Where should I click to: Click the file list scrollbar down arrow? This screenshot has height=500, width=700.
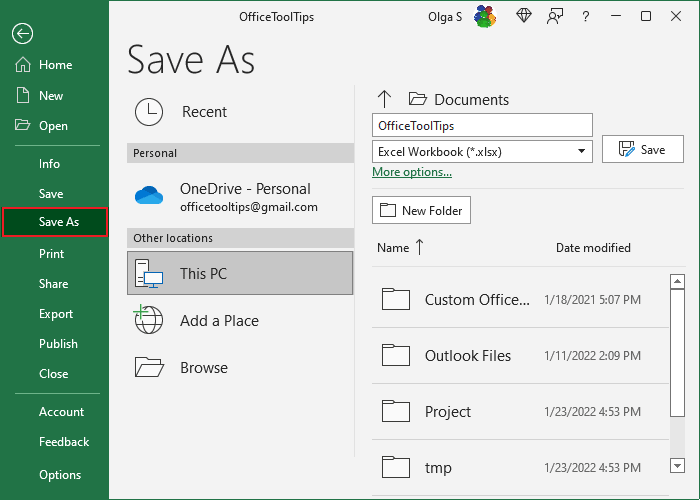(677, 466)
